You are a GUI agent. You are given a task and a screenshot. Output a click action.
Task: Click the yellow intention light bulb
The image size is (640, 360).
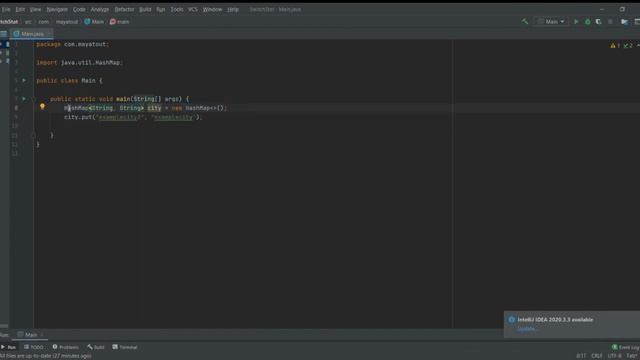(x=42, y=107)
